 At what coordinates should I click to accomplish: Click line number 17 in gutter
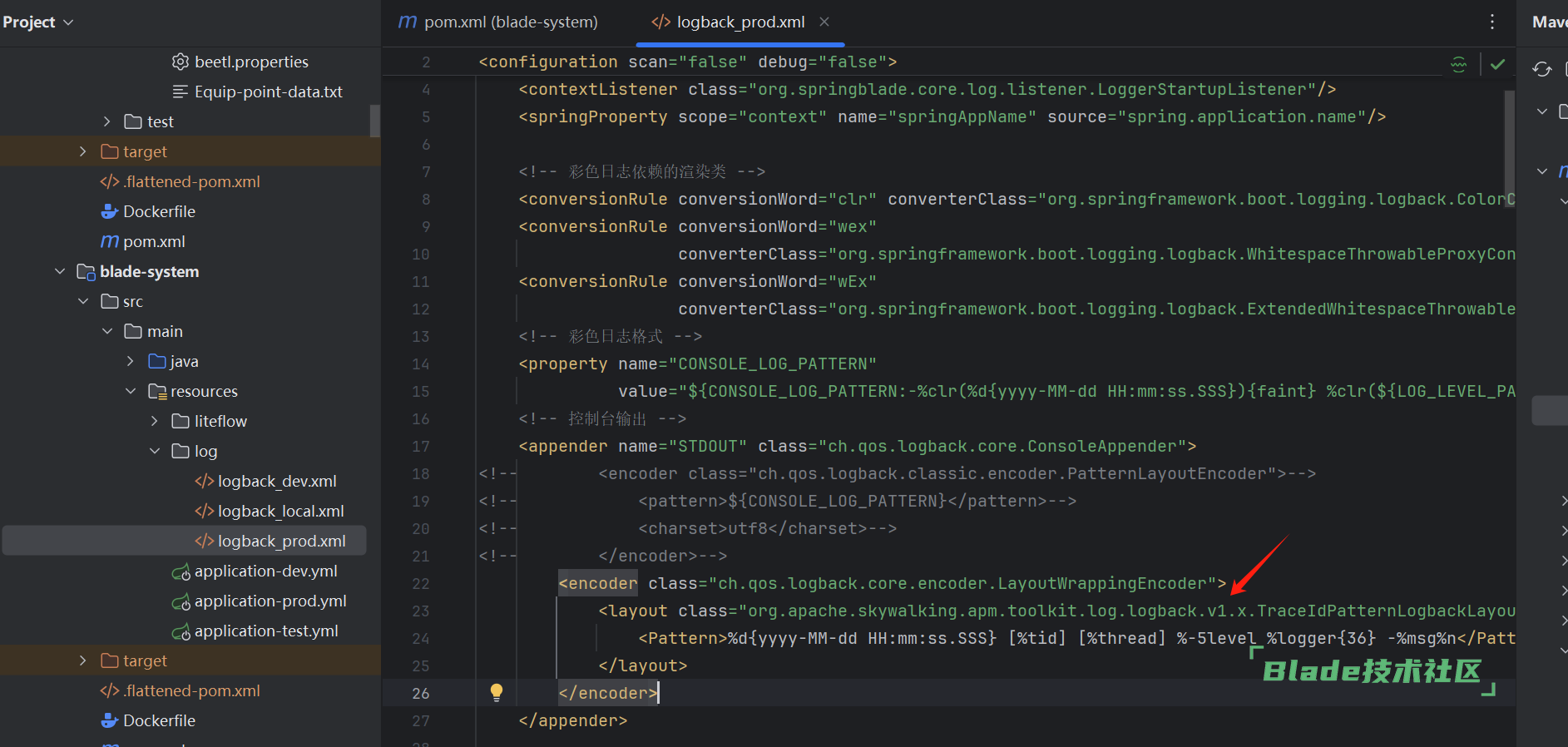click(x=421, y=447)
